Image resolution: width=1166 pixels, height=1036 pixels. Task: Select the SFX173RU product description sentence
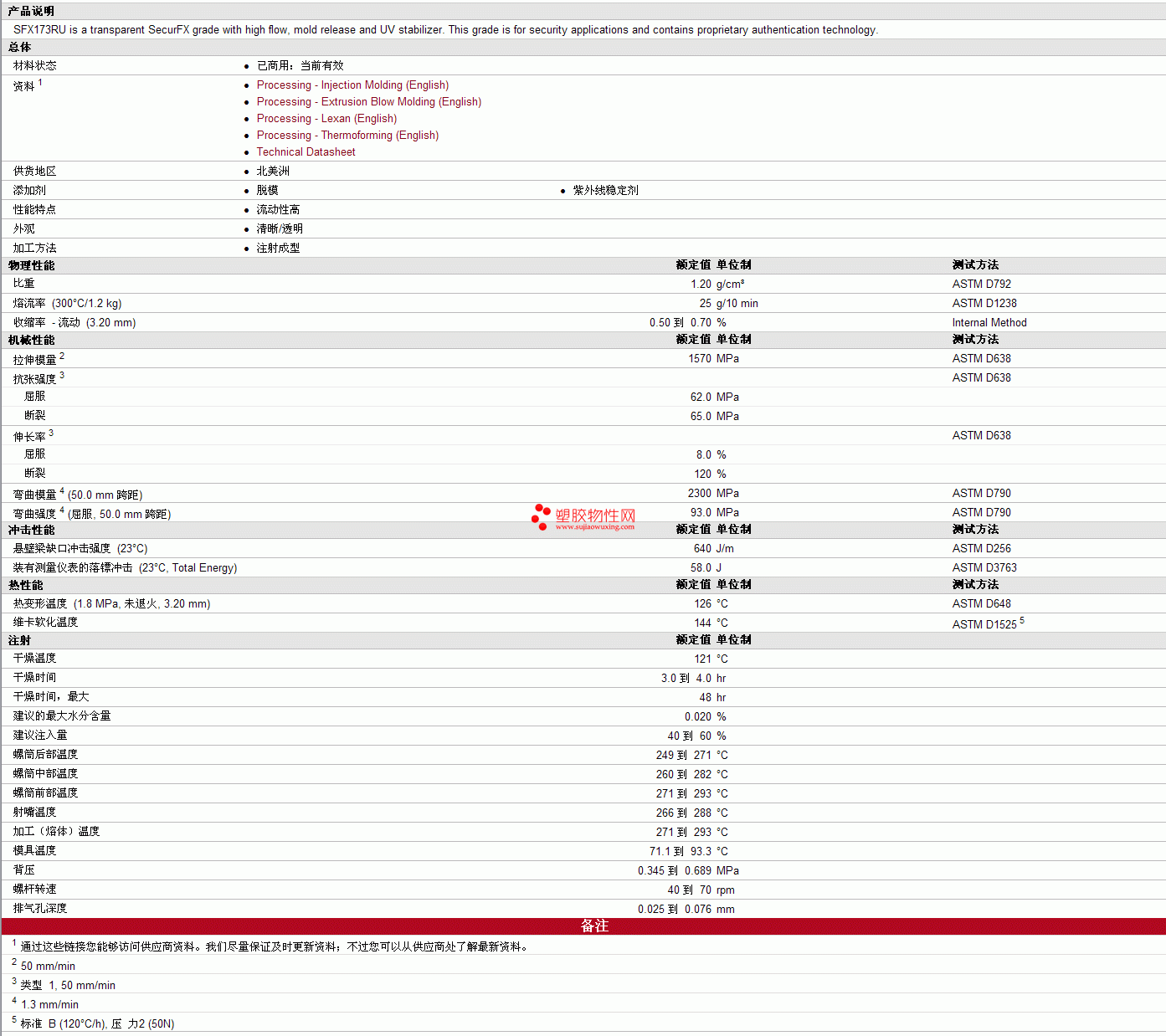pos(445,30)
